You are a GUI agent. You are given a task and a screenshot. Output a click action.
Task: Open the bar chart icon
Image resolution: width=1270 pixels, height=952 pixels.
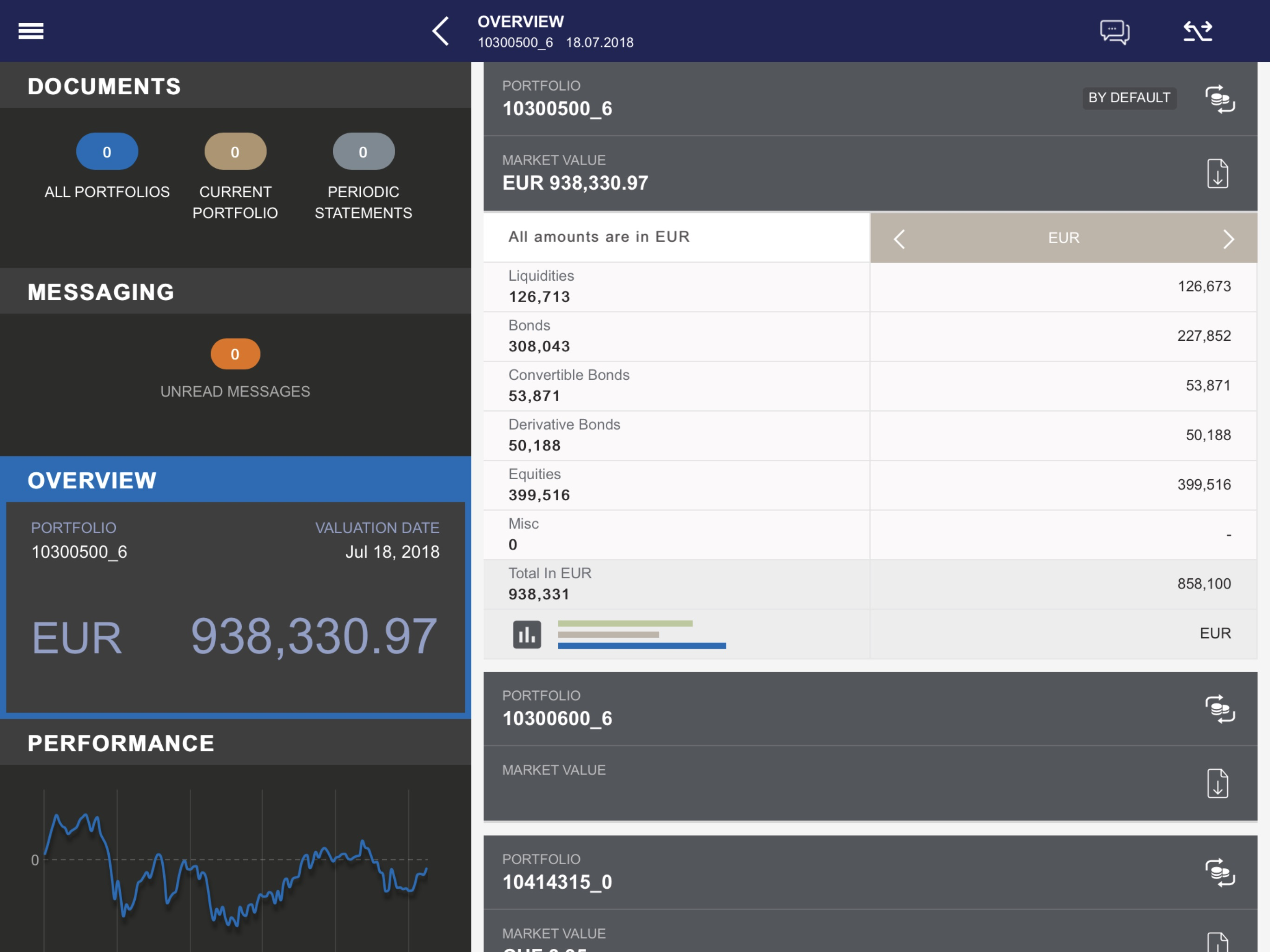click(x=527, y=635)
